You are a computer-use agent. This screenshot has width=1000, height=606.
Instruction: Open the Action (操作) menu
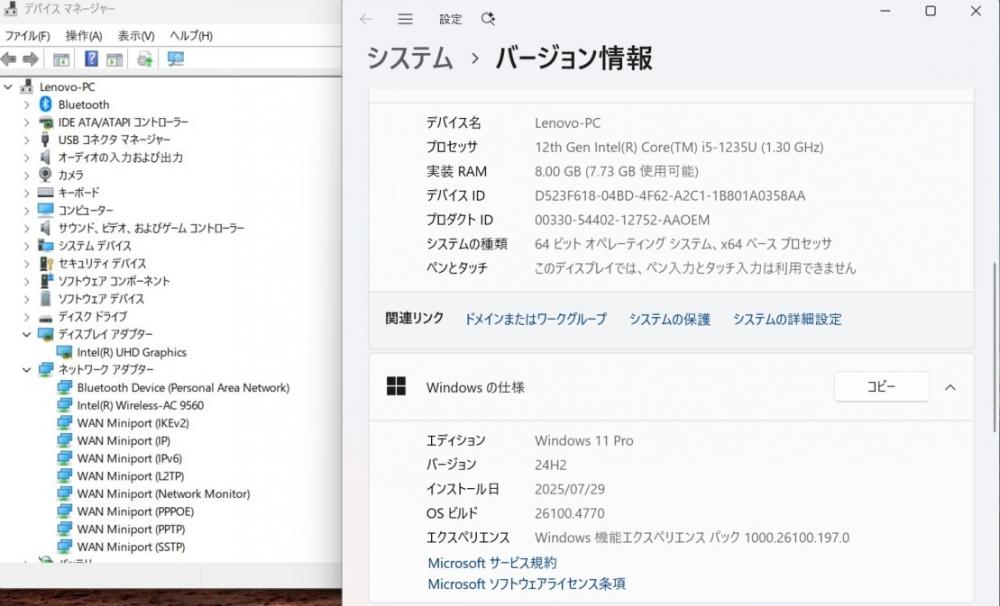(84, 36)
